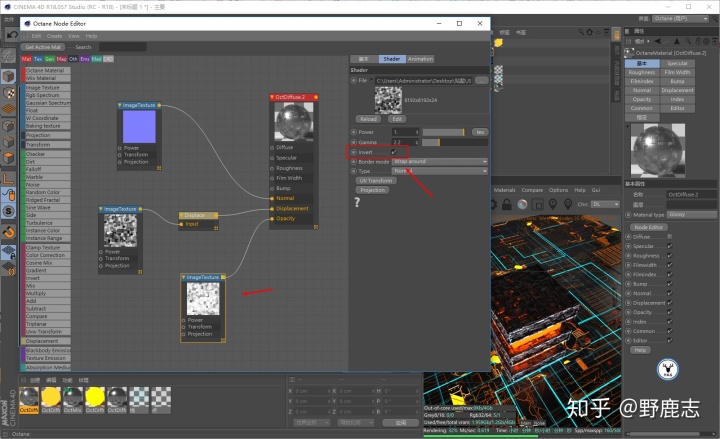Click the orange magnet snap icon
The image size is (720, 439).
click(x=9, y=232)
